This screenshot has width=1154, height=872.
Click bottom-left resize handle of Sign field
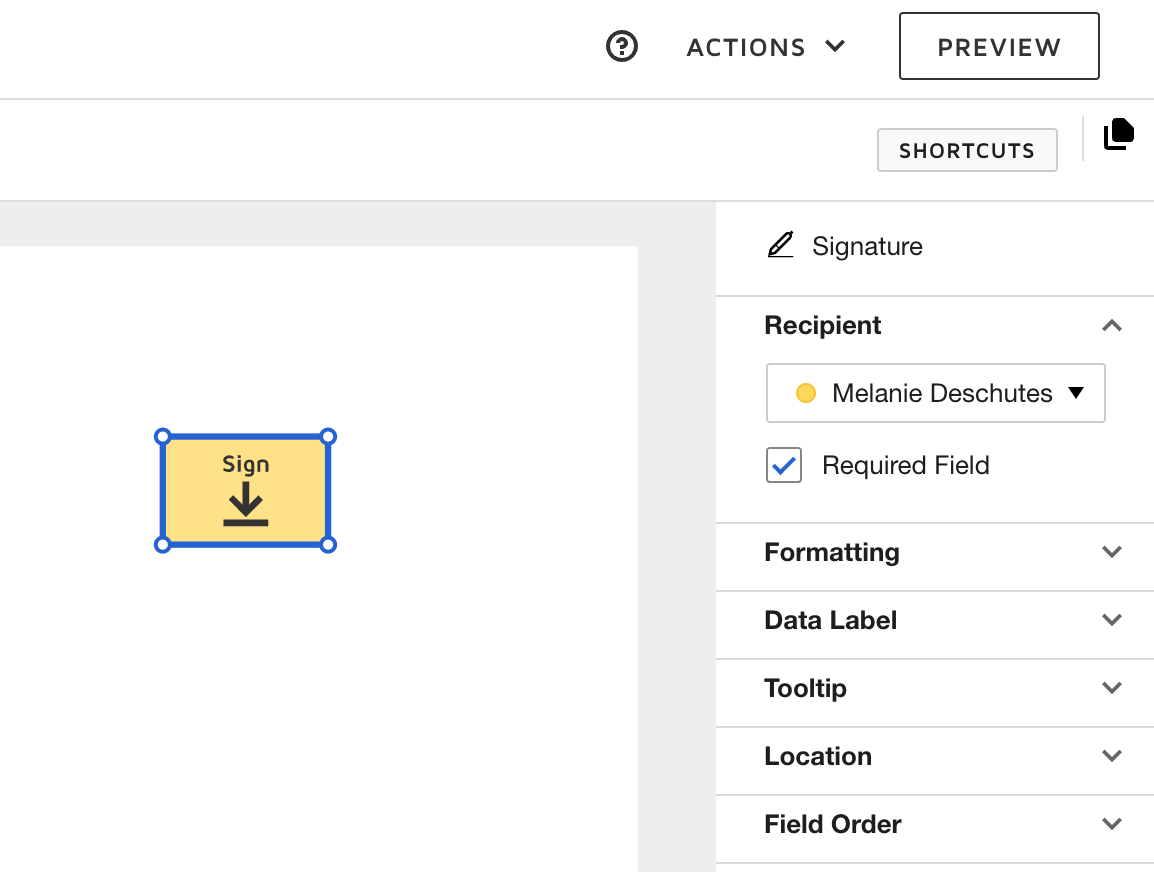pos(163,544)
